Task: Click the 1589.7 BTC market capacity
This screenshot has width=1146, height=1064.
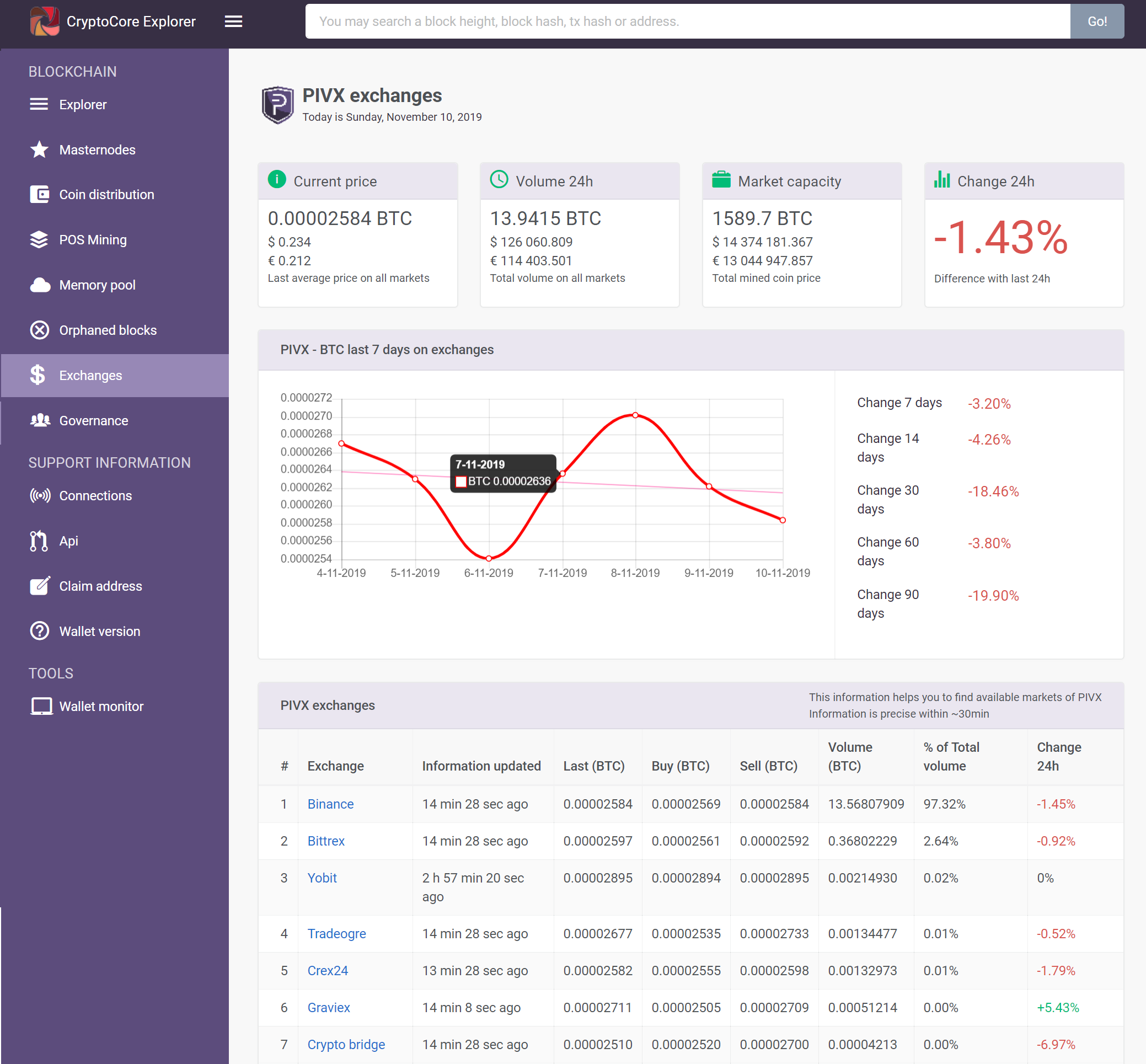Action: 762,218
